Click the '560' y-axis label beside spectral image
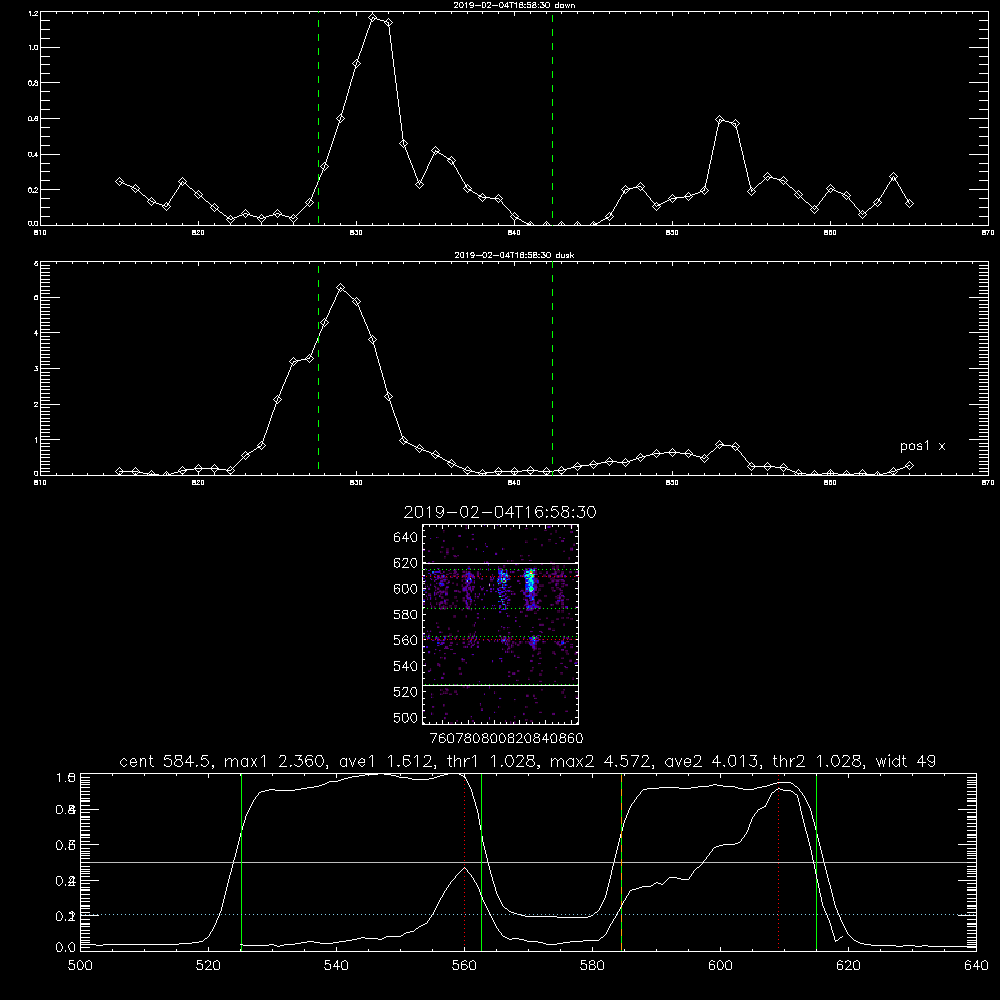 coord(405,640)
